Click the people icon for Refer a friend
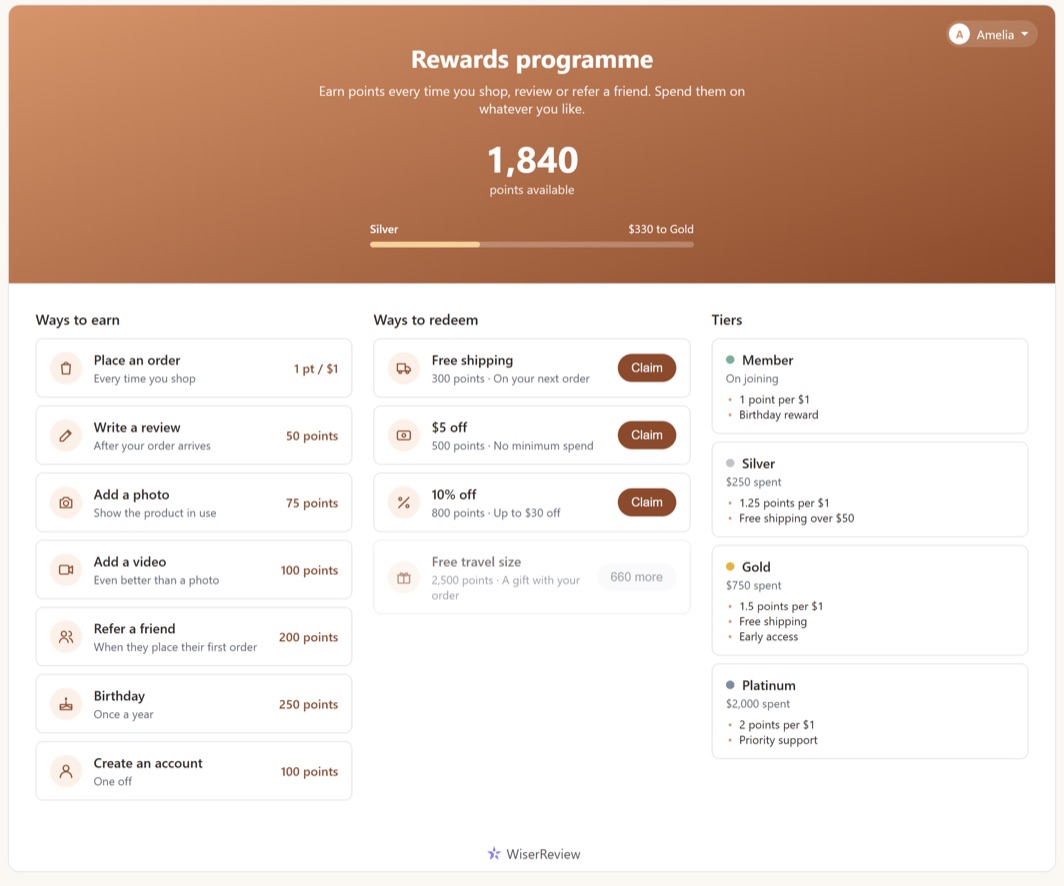Viewport: 1064px width, 886px height. 66,637
